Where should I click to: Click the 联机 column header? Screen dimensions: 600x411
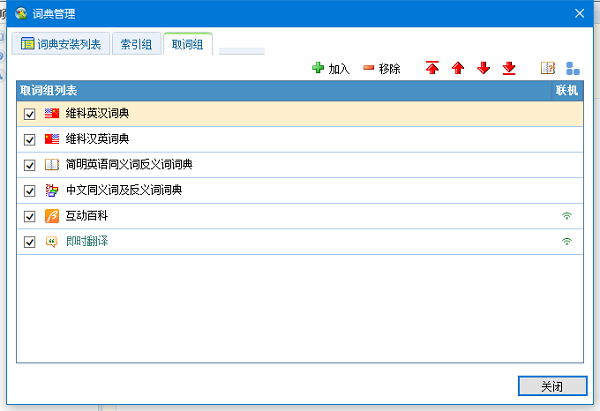tap(567, 90)
